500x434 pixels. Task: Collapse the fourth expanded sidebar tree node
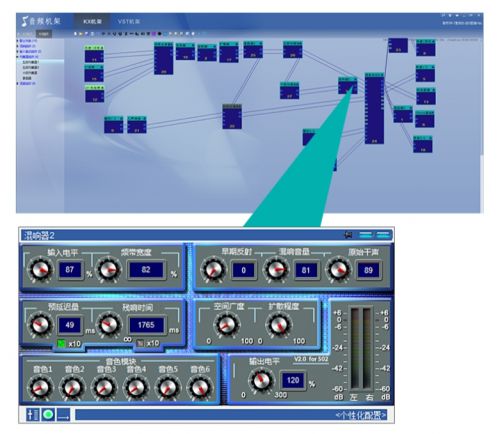[x=18, y=57]
